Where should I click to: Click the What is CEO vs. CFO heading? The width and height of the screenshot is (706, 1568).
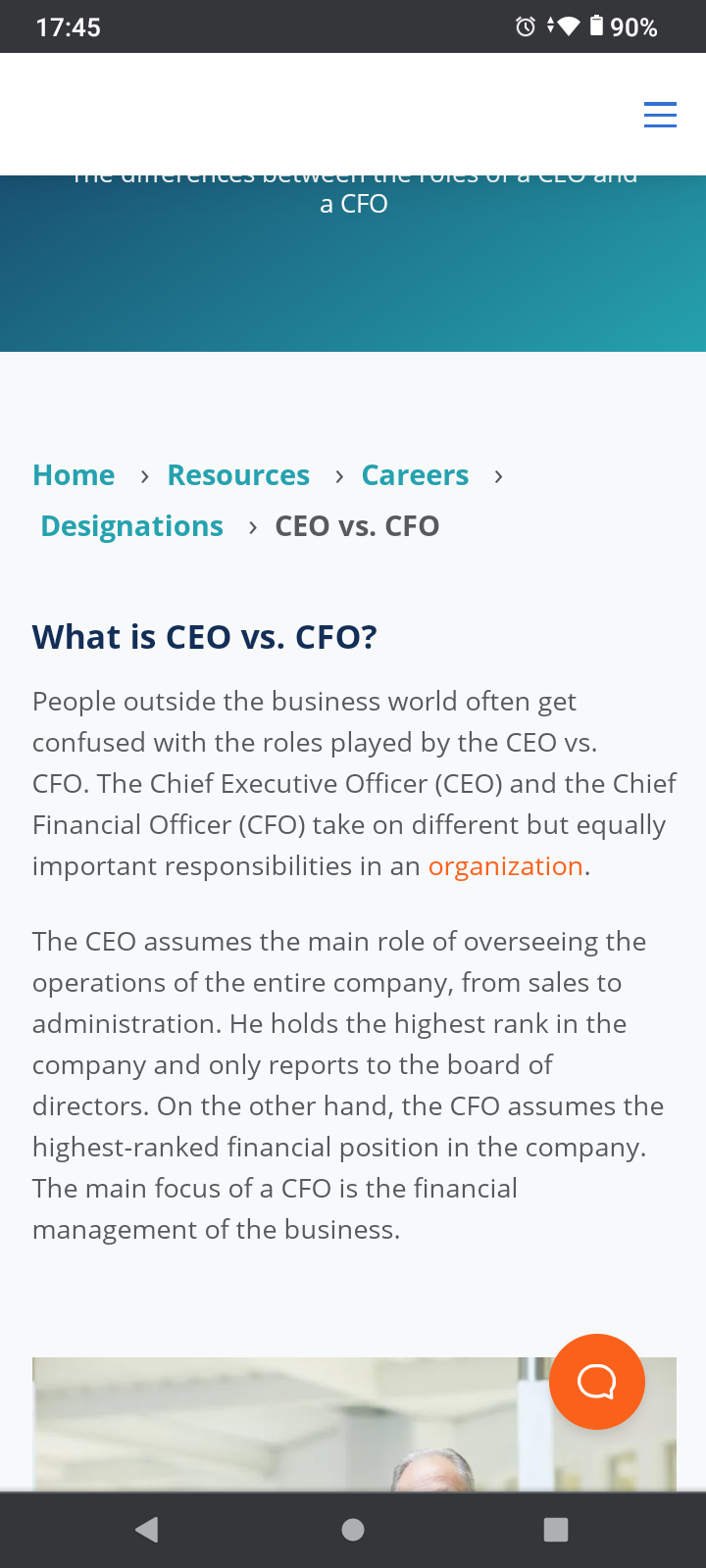pyautogui.click(x=205, y=637)
